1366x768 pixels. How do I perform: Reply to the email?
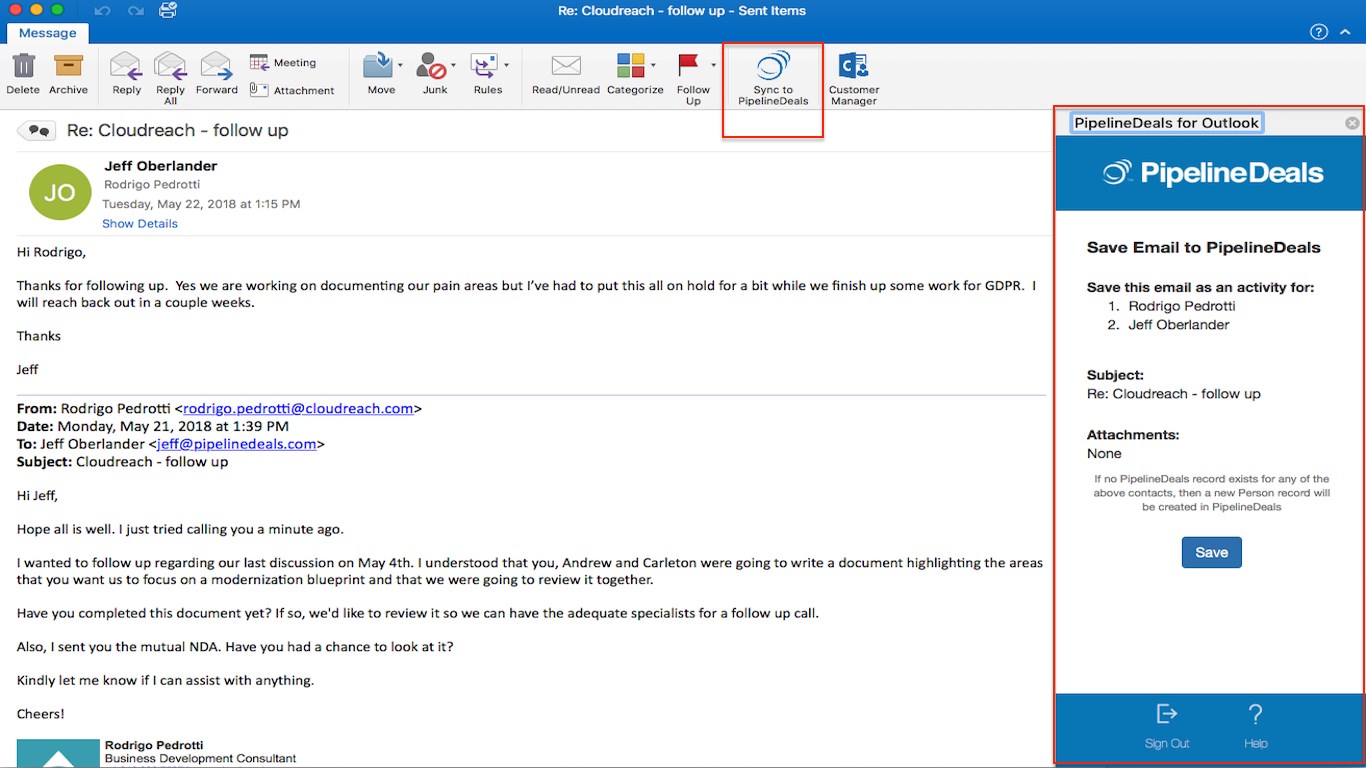click(x=126, y=74)
